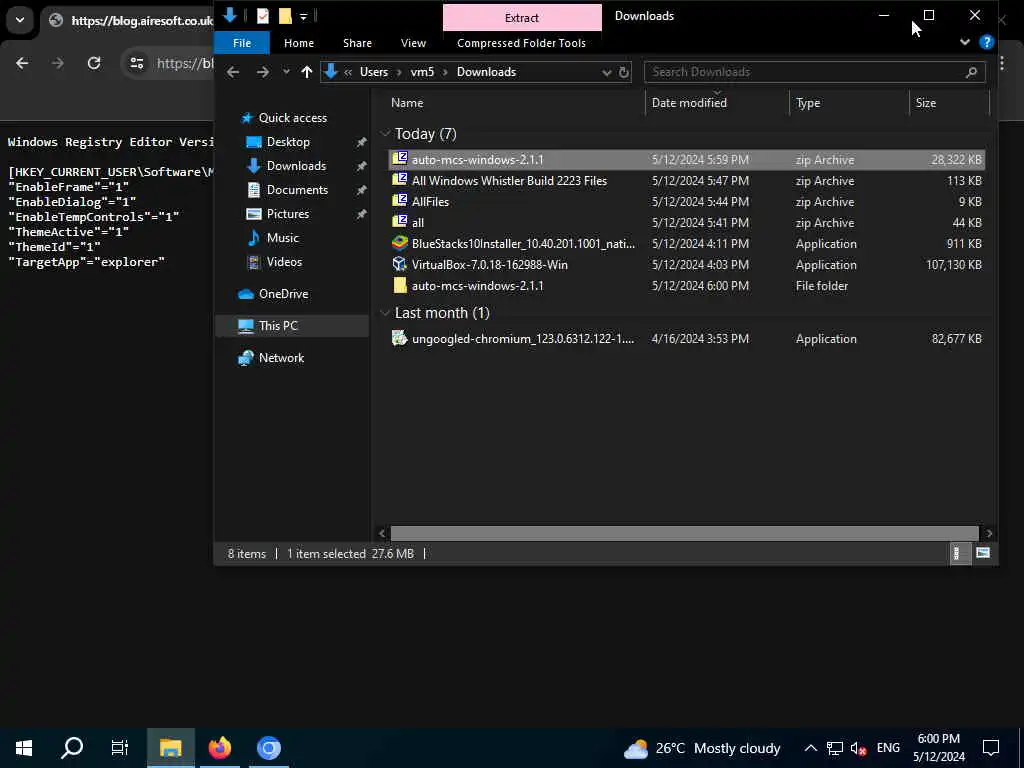Switch to the Home ribbon tab

pyautogui.click(x=298, y=43)
